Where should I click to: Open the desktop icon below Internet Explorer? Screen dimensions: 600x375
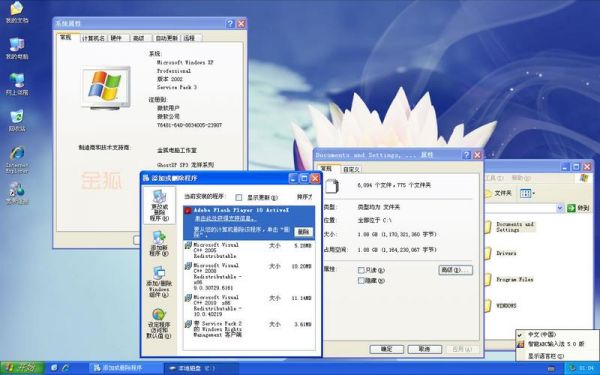pyautogui.click(x=17, y=193)
